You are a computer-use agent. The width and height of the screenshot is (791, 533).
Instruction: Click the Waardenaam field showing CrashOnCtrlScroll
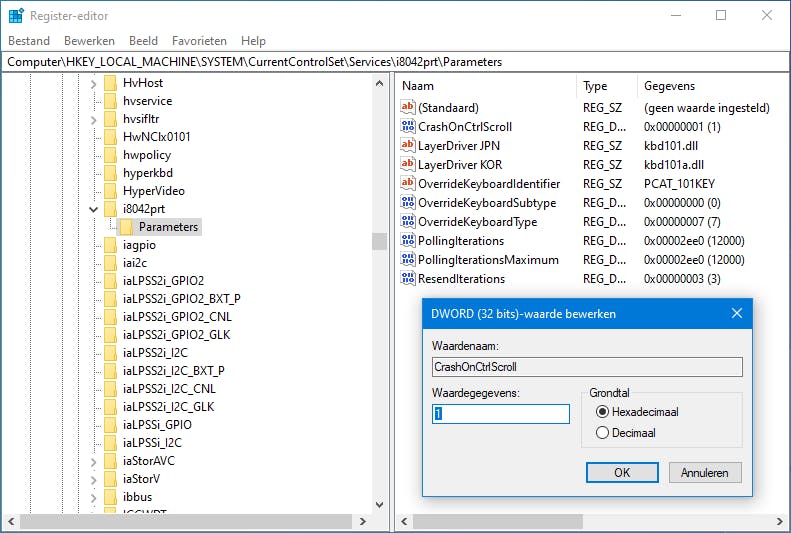click(x=587, y=367)
